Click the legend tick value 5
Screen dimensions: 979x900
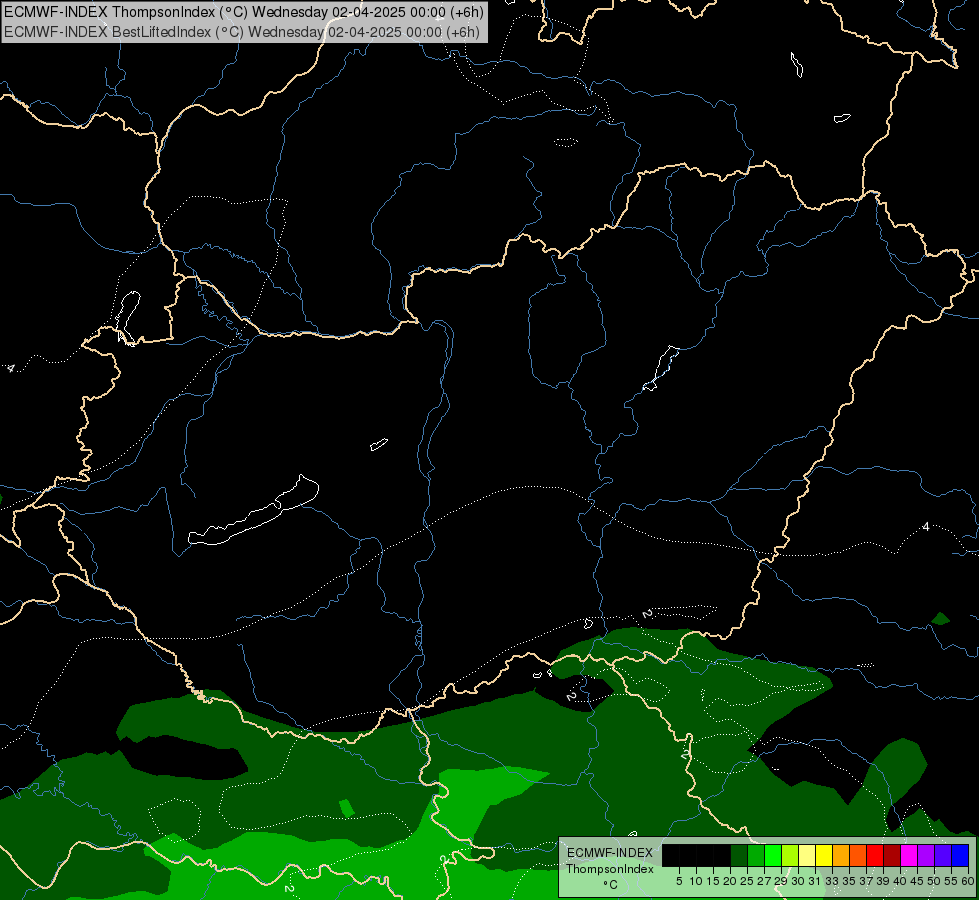[x=679, y=881]
